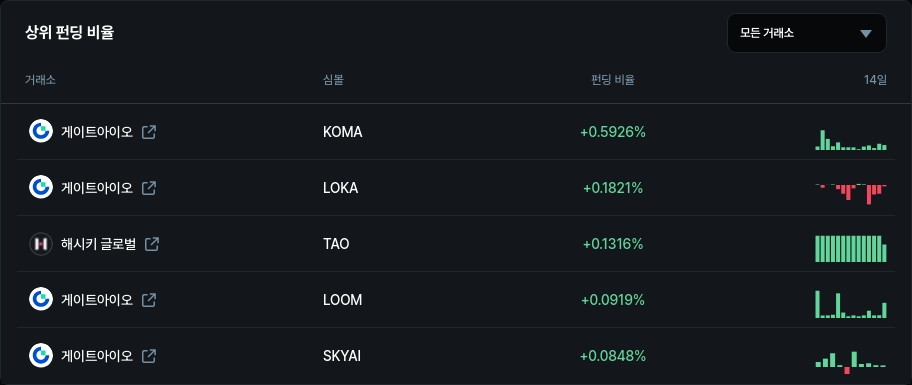Viewport: 912px width, 385px height.
Task: Open external link beside SKYAI's 게이트아이오
Action: pos(149,355)
